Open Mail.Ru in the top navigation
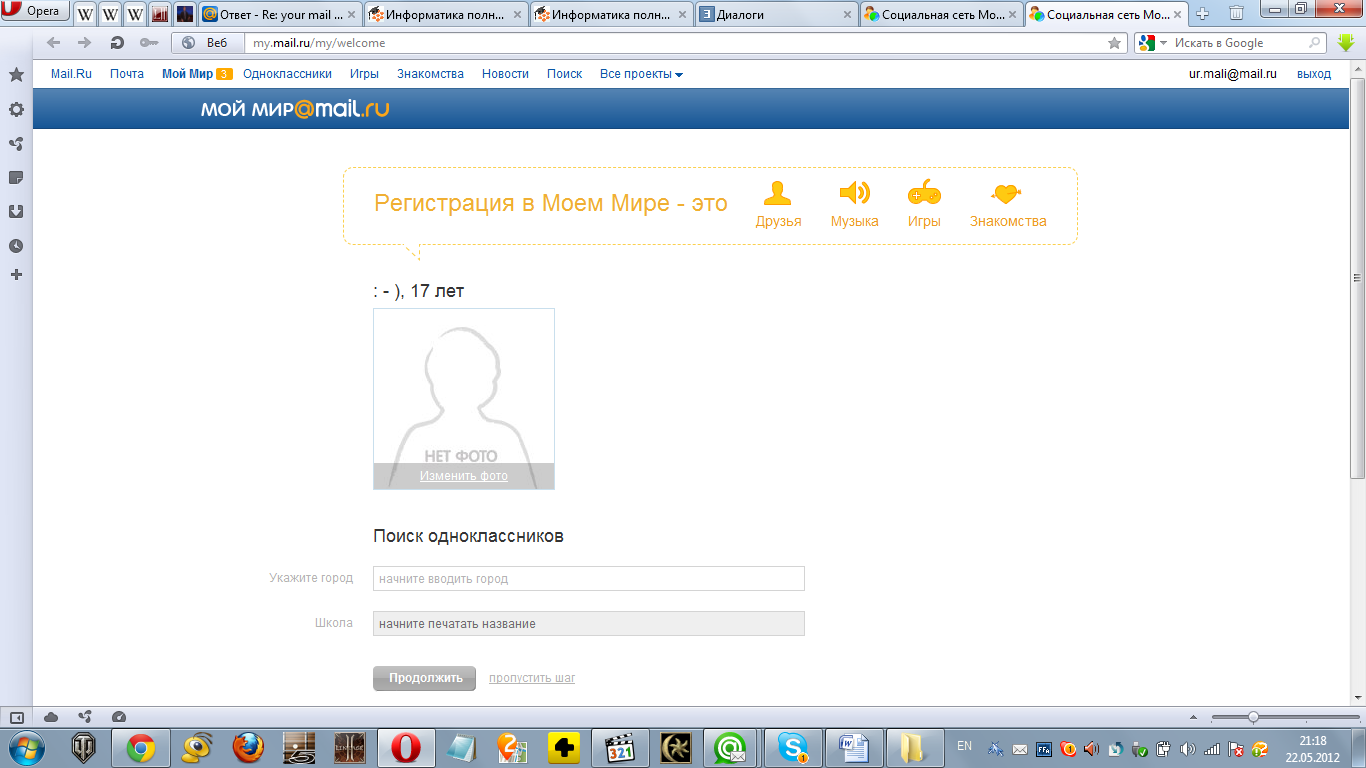This screenshot has width=1366, height=768. point(71,74)
